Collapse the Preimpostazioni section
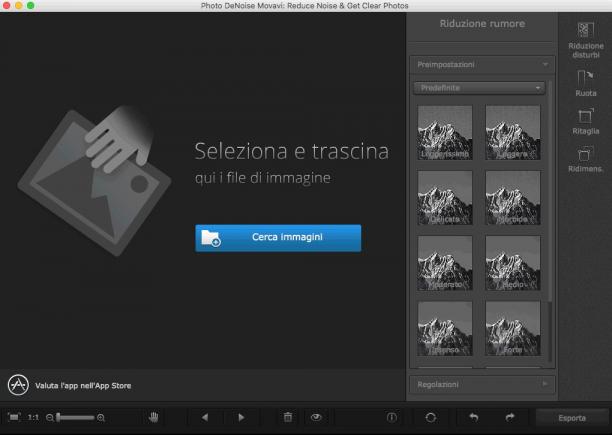The width and height of the screenshot is (612, 435). click(x=482, y=64)
